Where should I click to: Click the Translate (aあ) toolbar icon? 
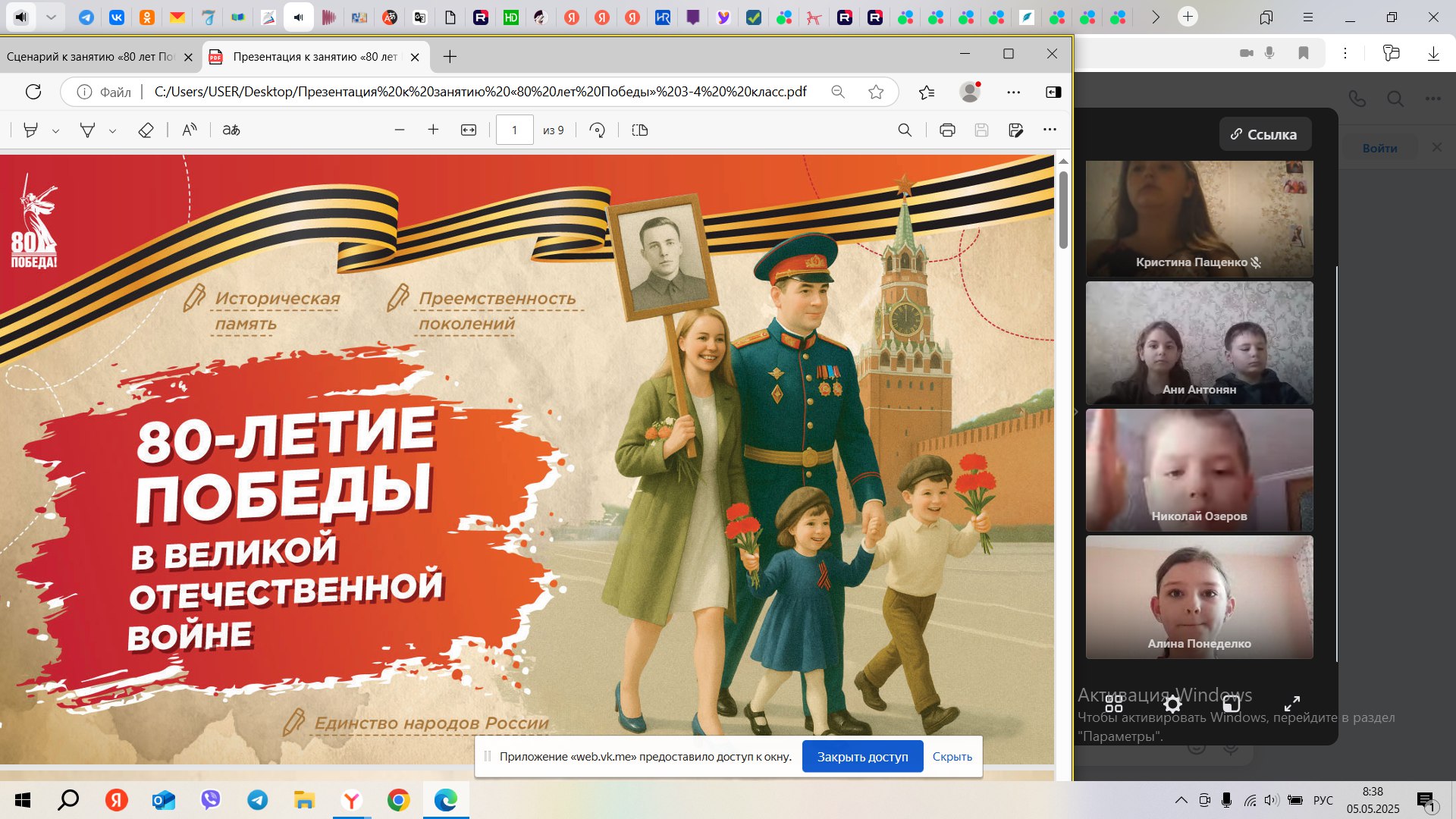(x=231, y=130)
